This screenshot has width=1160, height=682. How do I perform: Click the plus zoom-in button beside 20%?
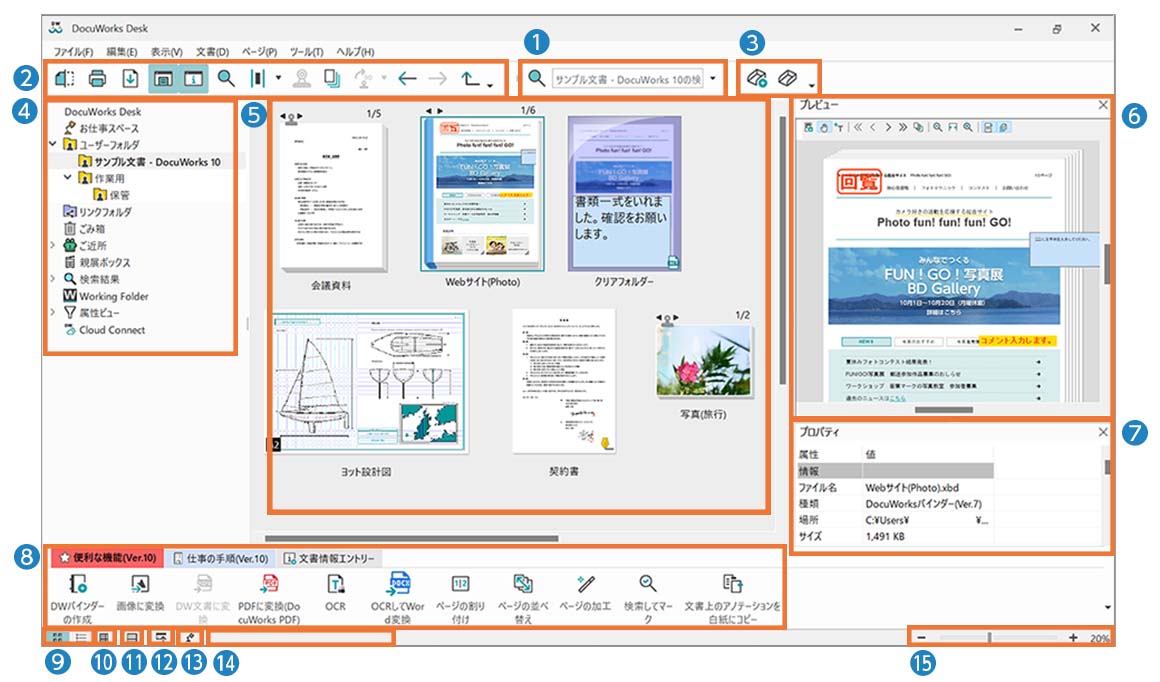point(1073,638)
